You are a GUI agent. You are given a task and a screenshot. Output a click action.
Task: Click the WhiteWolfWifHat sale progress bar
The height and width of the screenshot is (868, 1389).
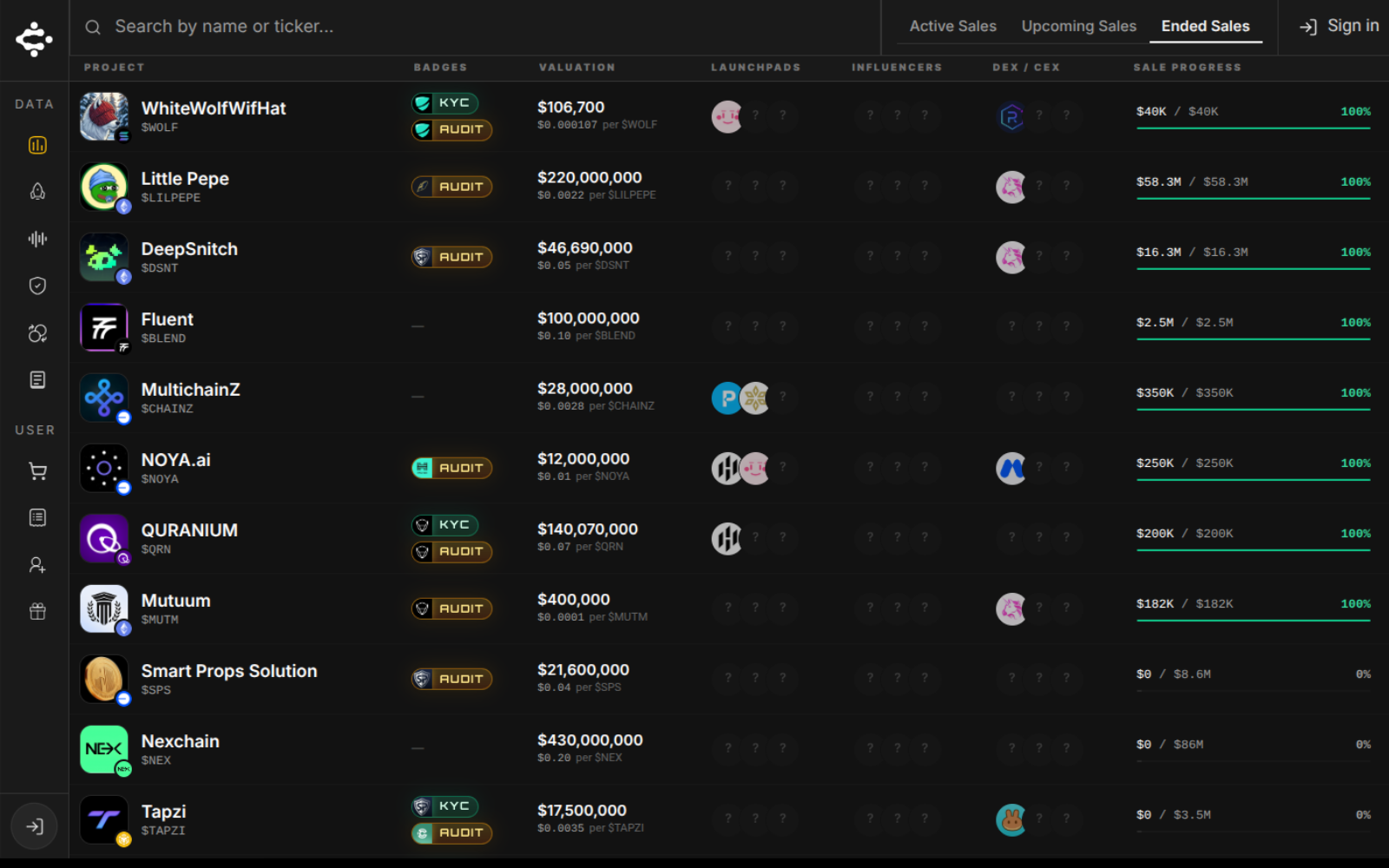point(1254,128)
